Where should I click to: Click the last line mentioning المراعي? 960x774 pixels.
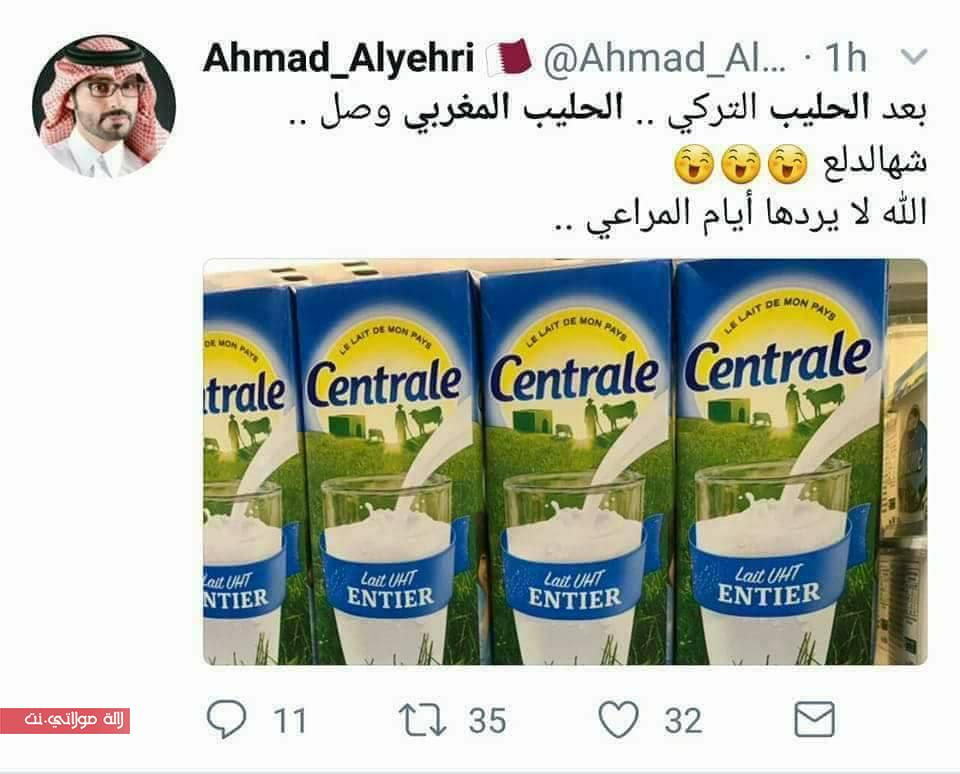pos(740,214)
